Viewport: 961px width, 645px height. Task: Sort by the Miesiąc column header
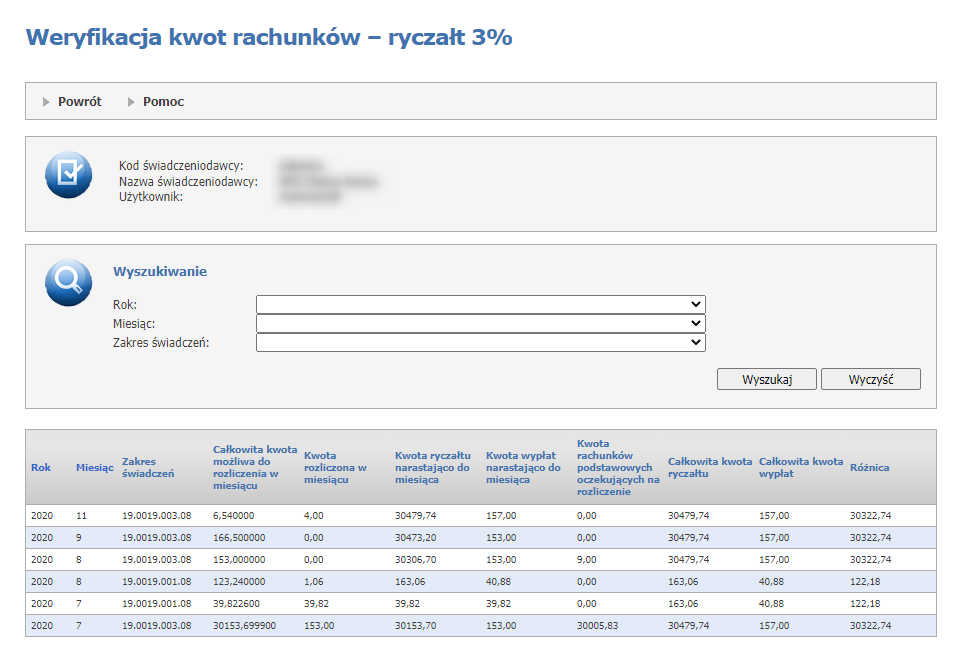tap(94, 467)
